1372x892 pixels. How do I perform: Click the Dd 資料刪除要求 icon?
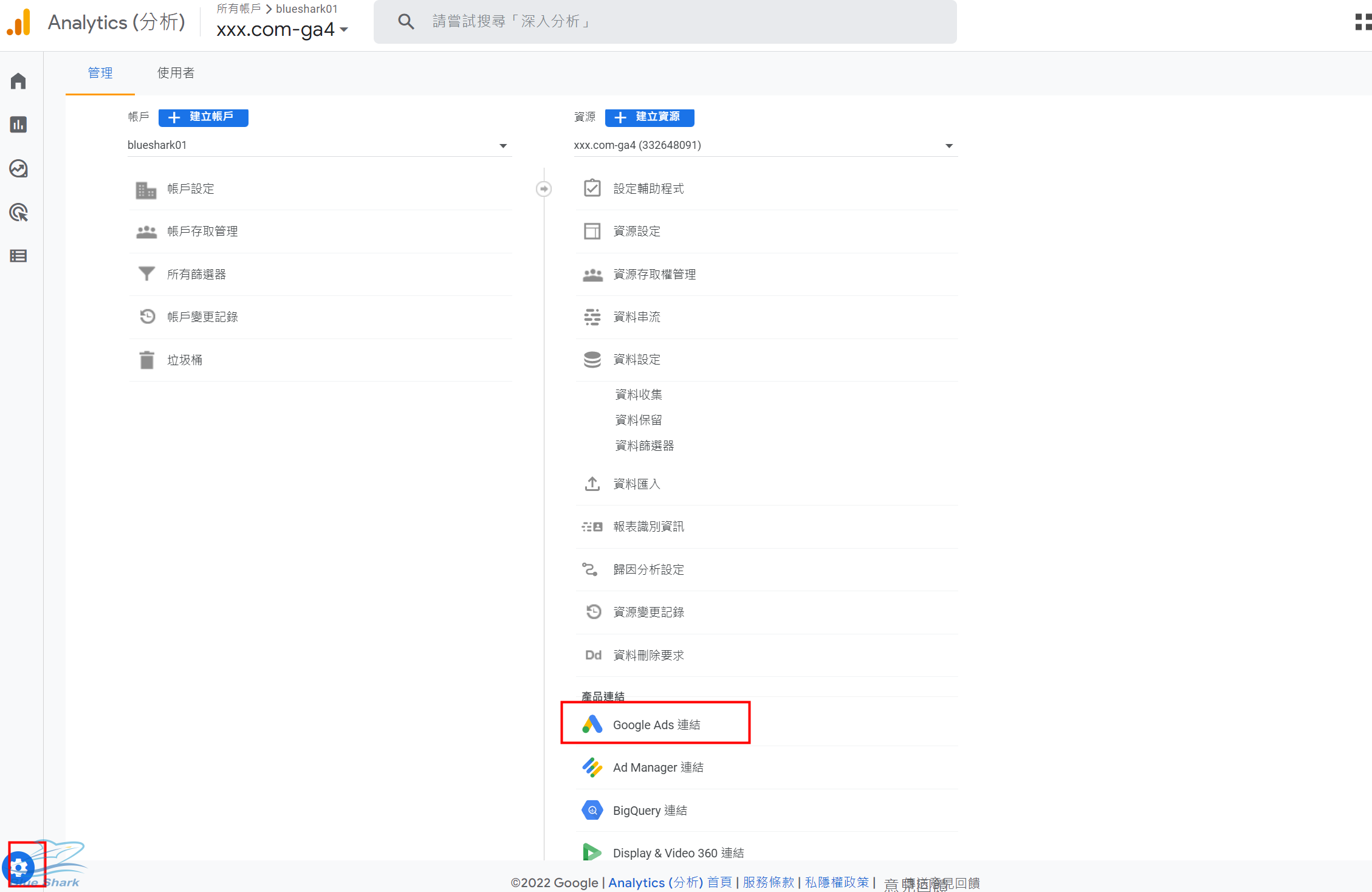coord(593,655)
